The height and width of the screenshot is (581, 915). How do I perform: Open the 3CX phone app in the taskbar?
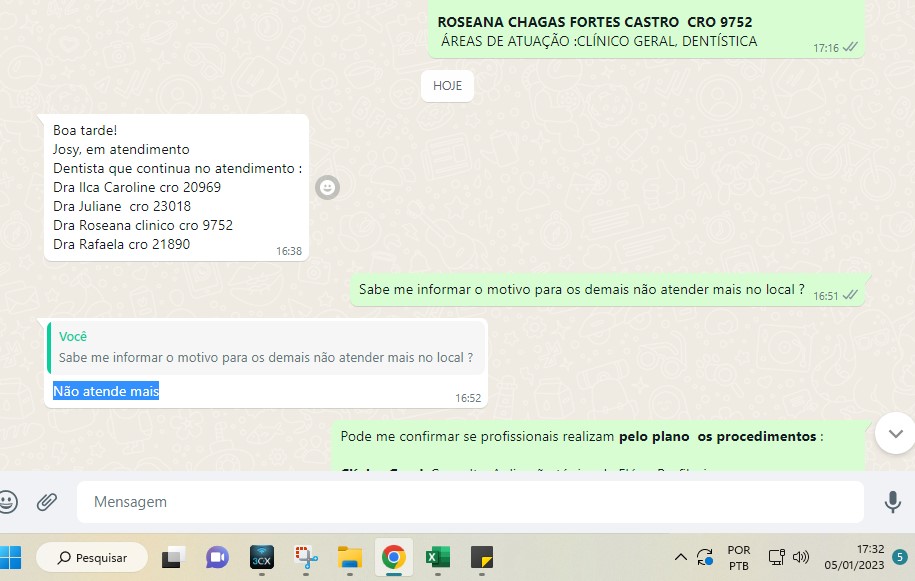point(261,557)
